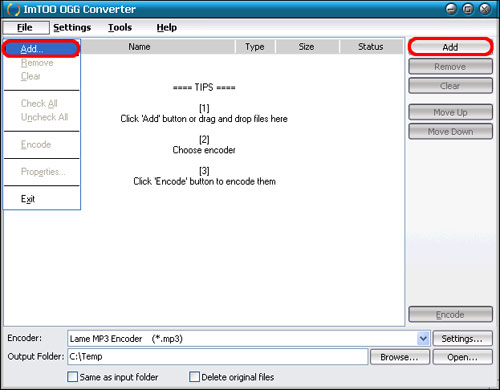500x390 pixels.
Task: Sort by the Type column header
Action: (255, 47)
